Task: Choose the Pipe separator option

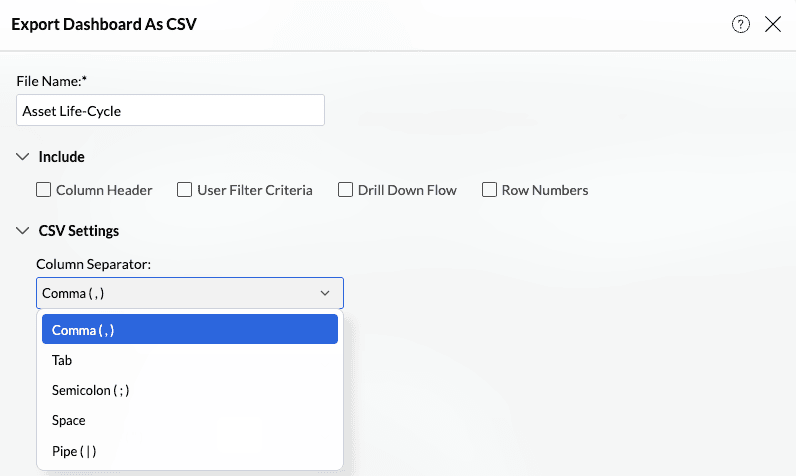Action: point(74,451)
